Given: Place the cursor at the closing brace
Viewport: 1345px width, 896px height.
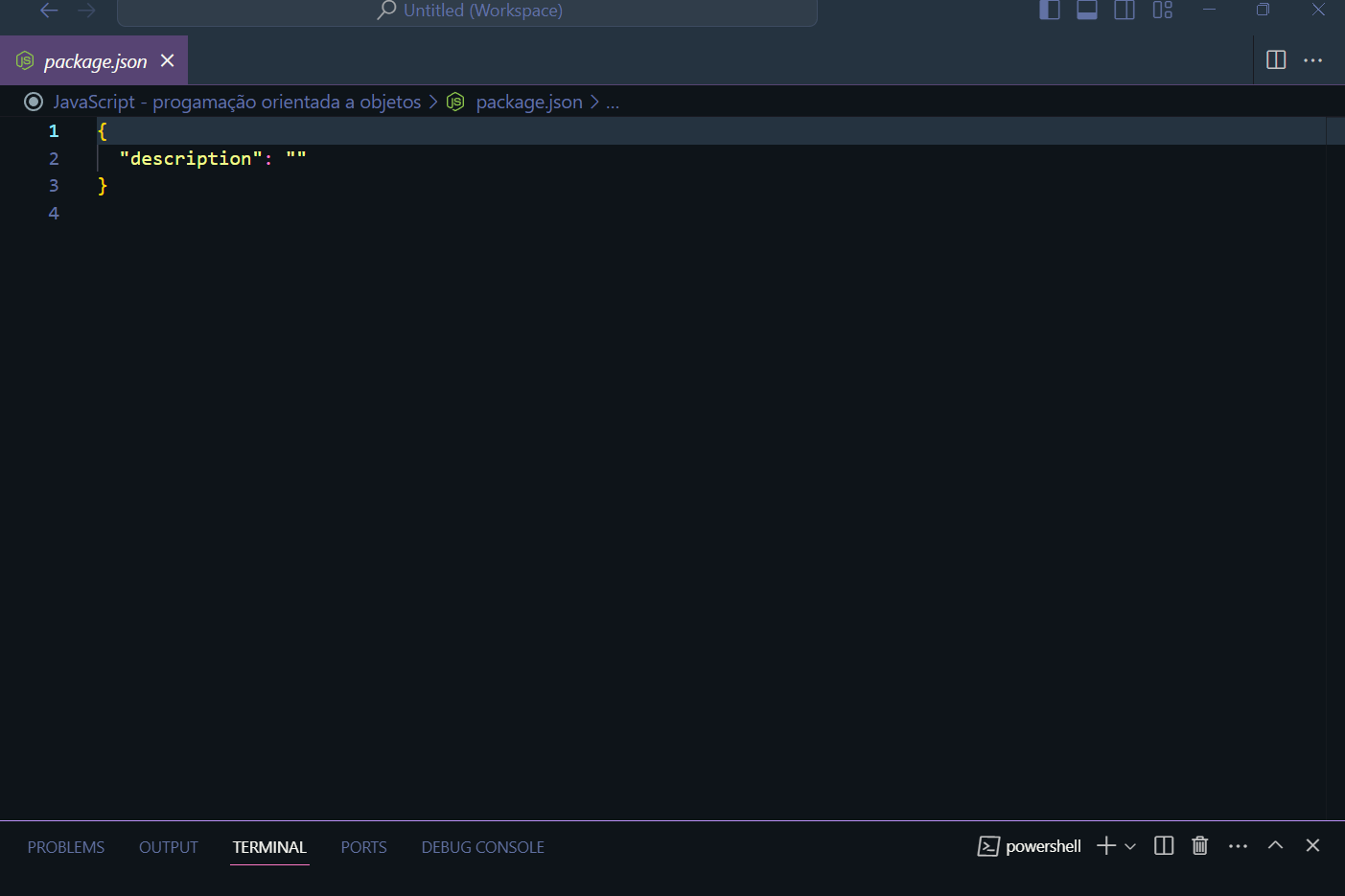Looking at the screenshot, I should (x=103, y=186).
